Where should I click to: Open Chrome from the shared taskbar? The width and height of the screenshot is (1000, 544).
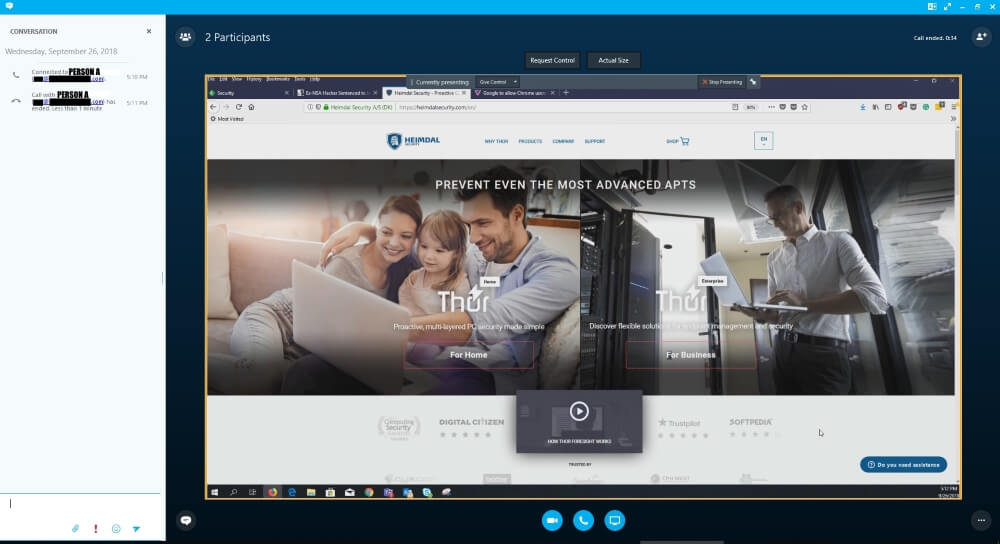pos(369,492)
